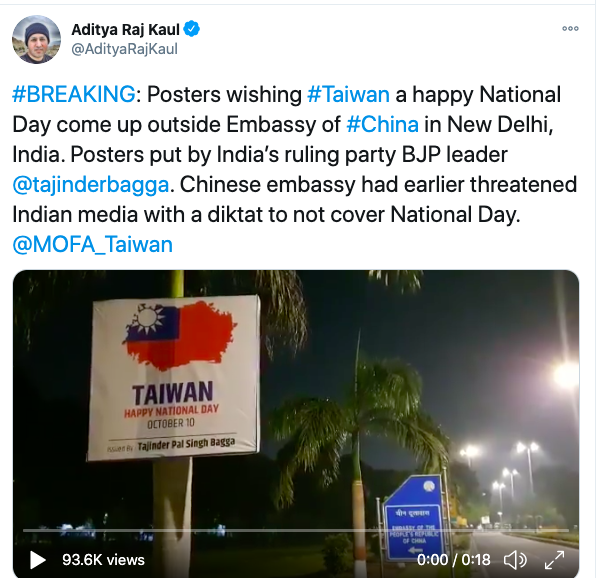Image resolution: width=596 pixels, height=578 pixels.
Task: Expand the video to fullscreen
Action: [x=554, y=560]
